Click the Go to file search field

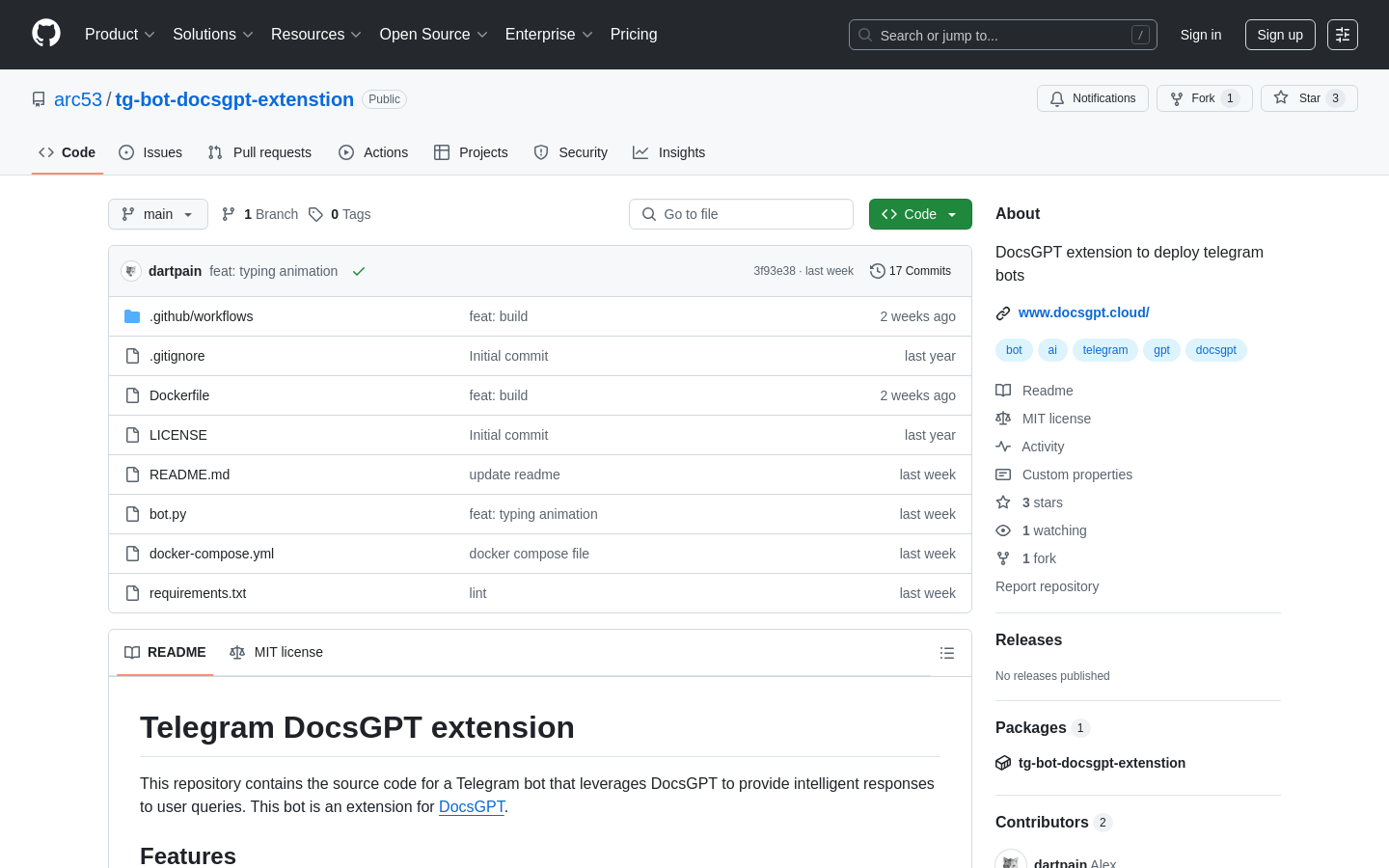point(741,214)
